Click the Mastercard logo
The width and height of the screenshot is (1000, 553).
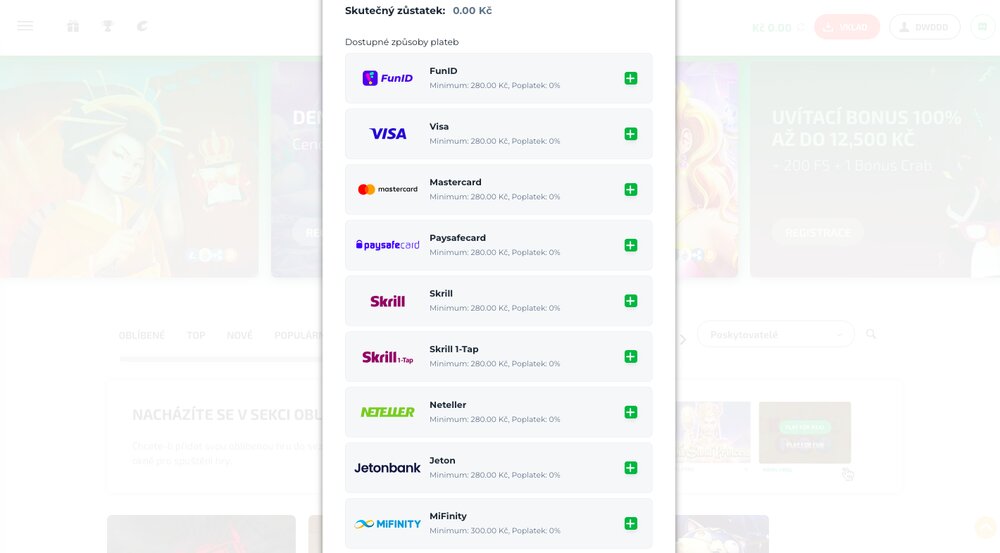[387, 189]
